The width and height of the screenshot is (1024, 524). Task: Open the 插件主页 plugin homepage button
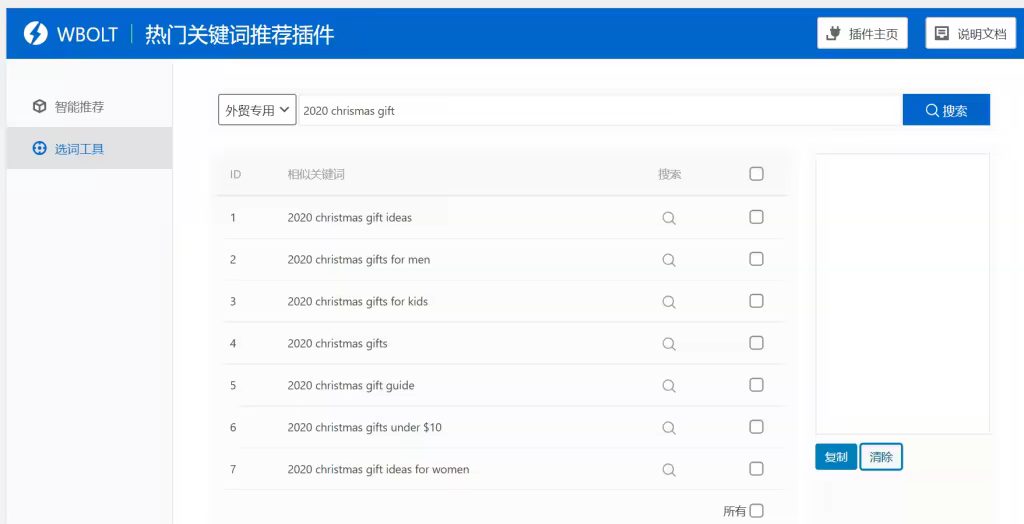(863, 33)
